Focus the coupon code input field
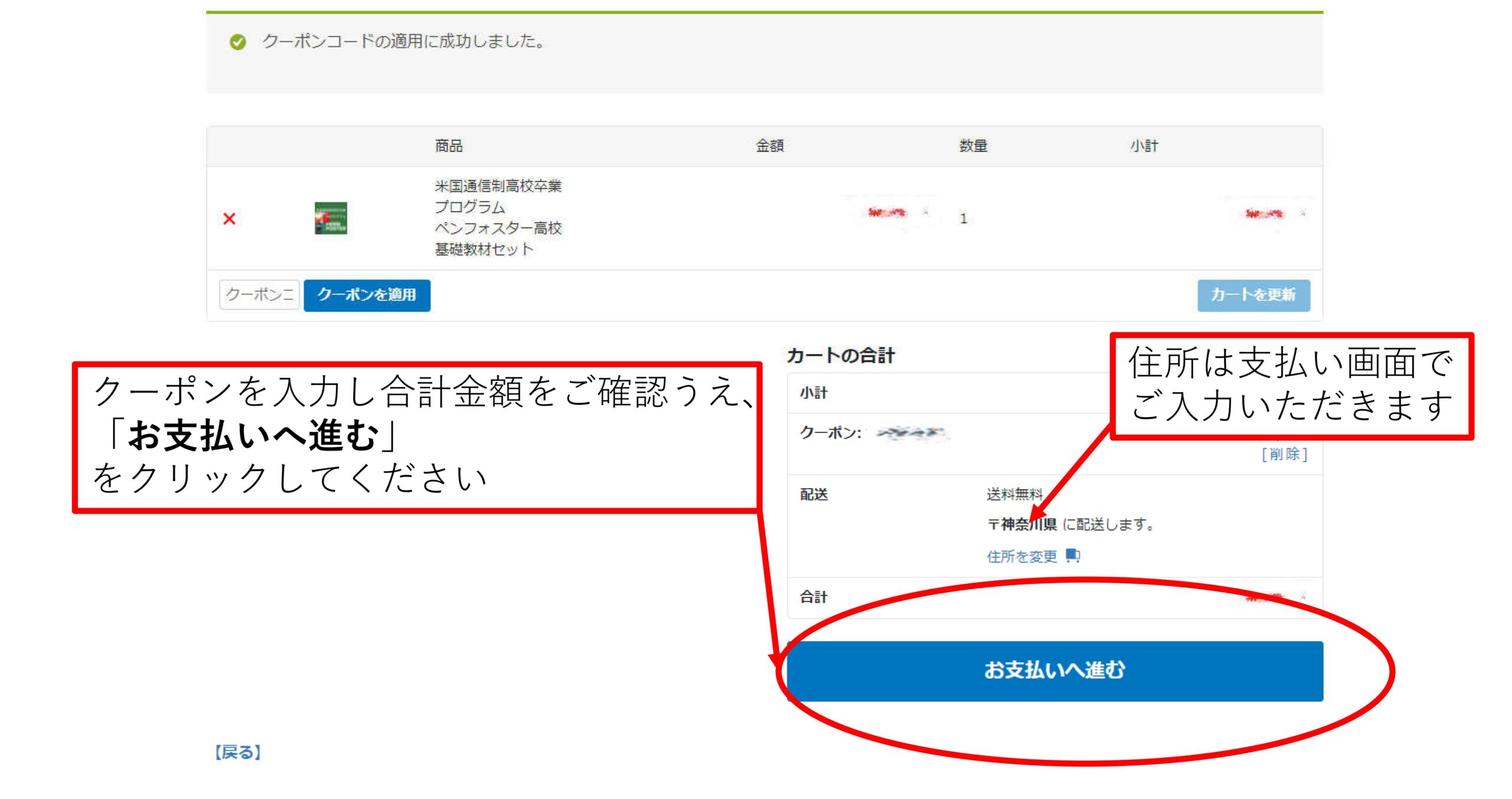Screen dimensions: 1512x799 pos(259,294)
